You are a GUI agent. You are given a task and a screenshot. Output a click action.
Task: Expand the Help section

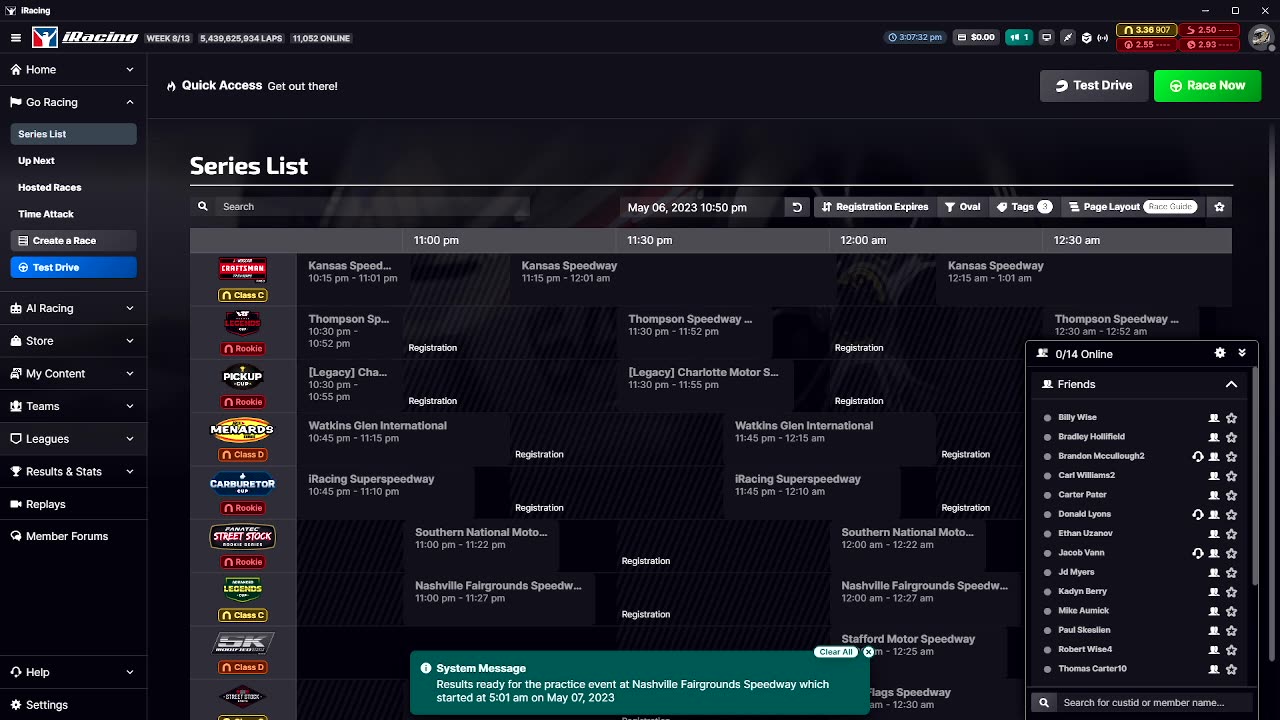pos(73,672)
